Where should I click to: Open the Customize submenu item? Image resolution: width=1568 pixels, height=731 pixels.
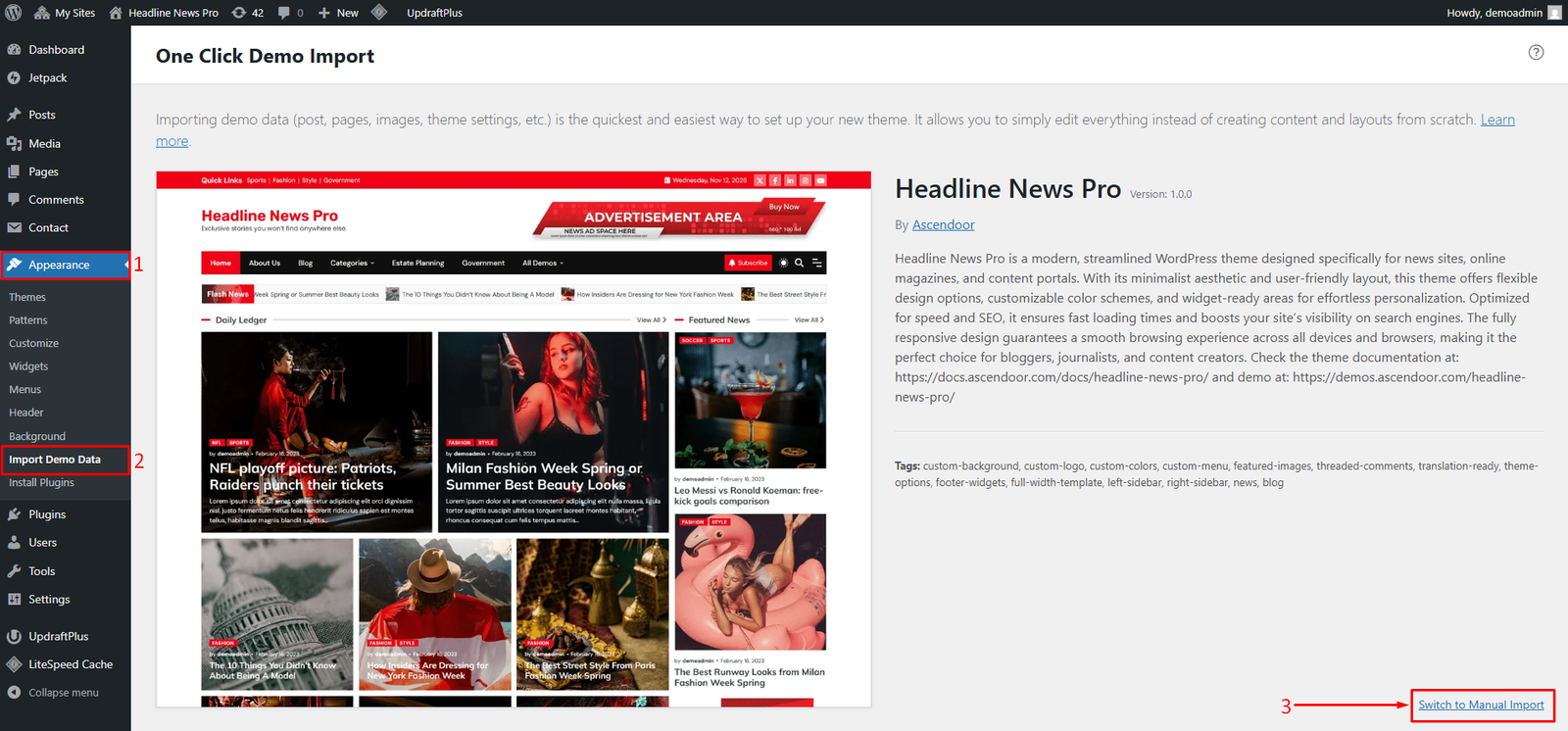[34, 344]
